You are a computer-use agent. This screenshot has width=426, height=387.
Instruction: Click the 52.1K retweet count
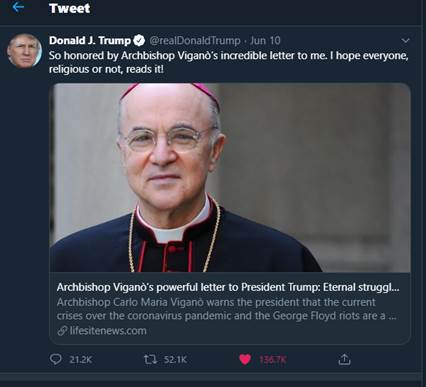[175, 360]
